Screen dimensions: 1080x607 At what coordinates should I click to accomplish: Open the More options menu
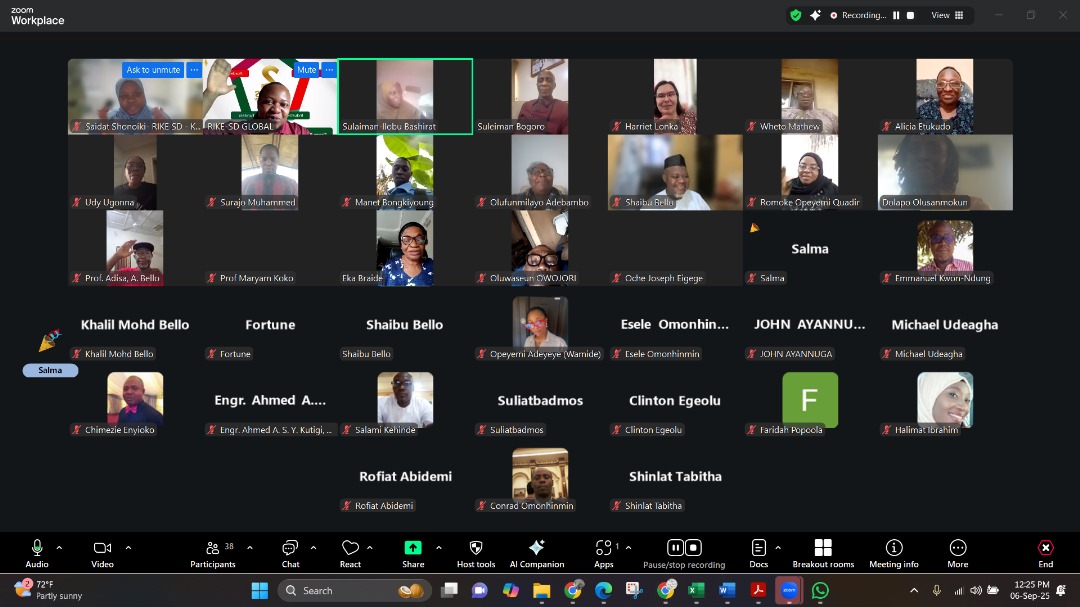[957, 553]
